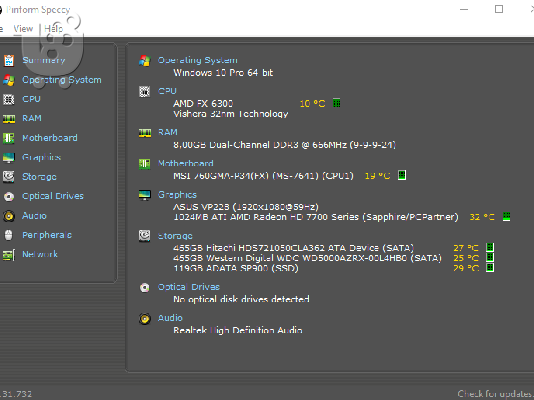Screen dimensions: 534x400
Task: Click the disc icon beside the Optical Drives heading
Action: coord(145,287)
